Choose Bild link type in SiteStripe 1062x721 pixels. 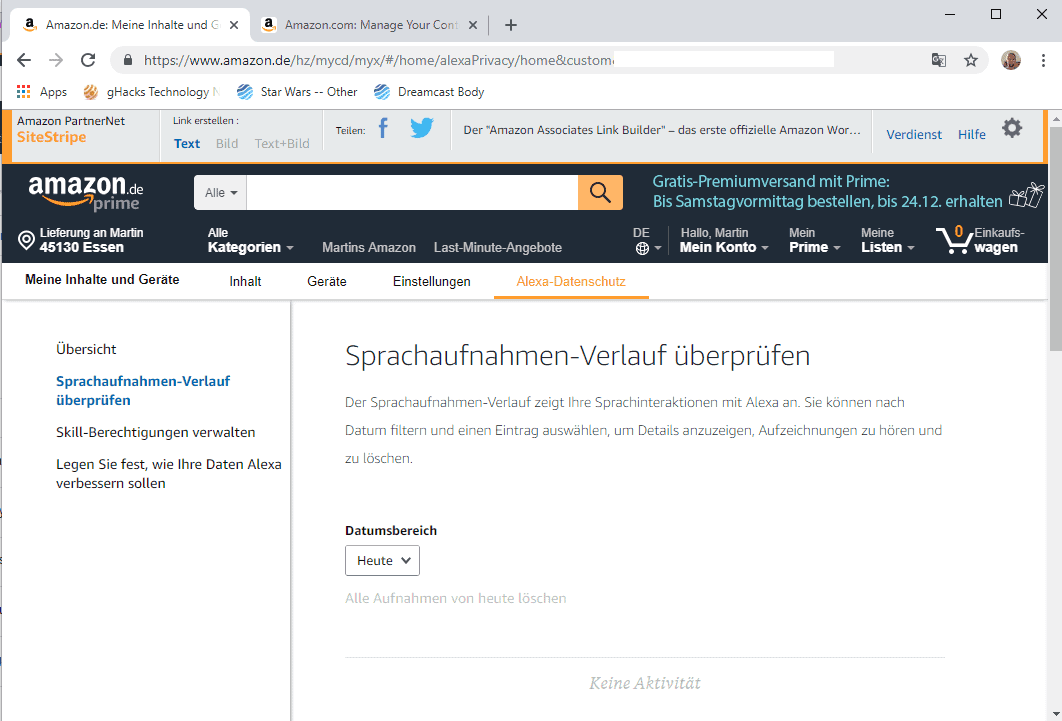227,144
